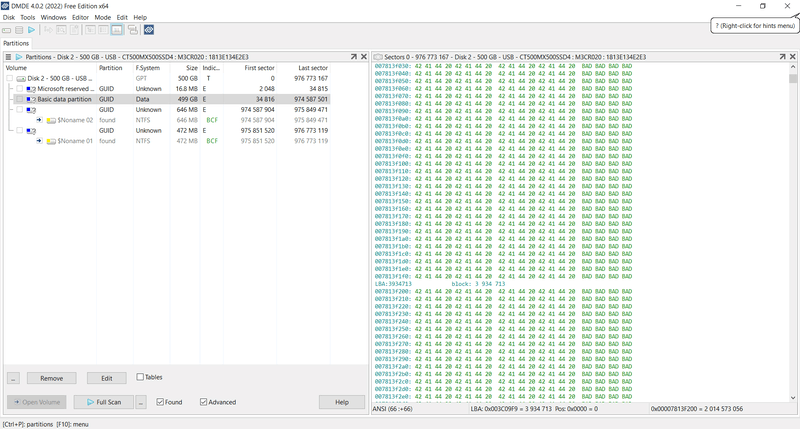Click the Open Volume button

coord(37,402)
